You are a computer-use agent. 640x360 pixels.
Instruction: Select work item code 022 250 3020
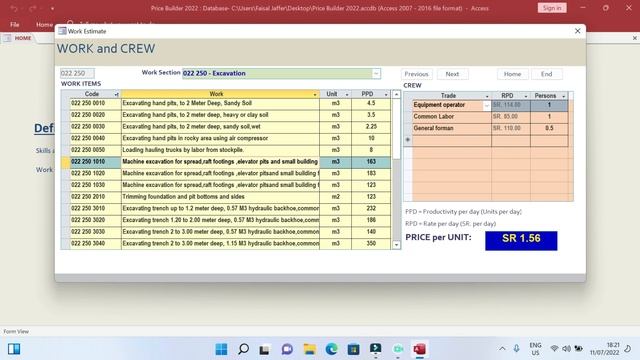point(95,220)
